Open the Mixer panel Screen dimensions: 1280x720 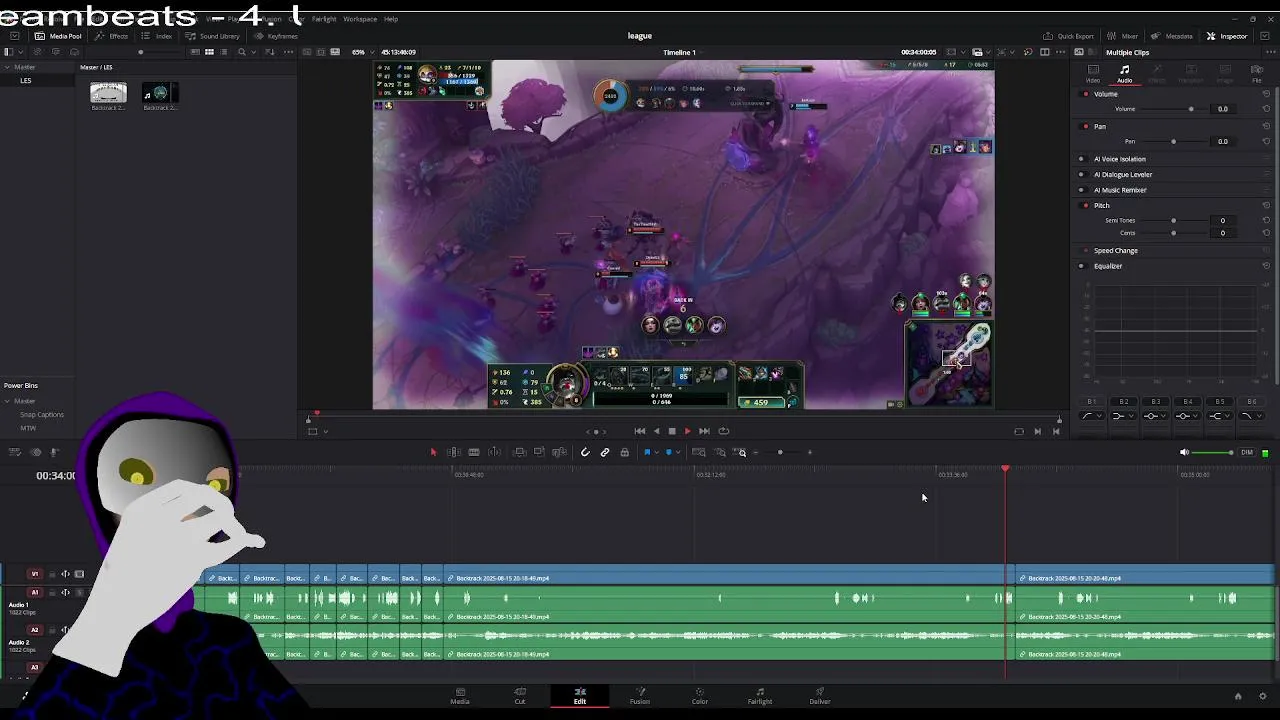pos(1123,36)
